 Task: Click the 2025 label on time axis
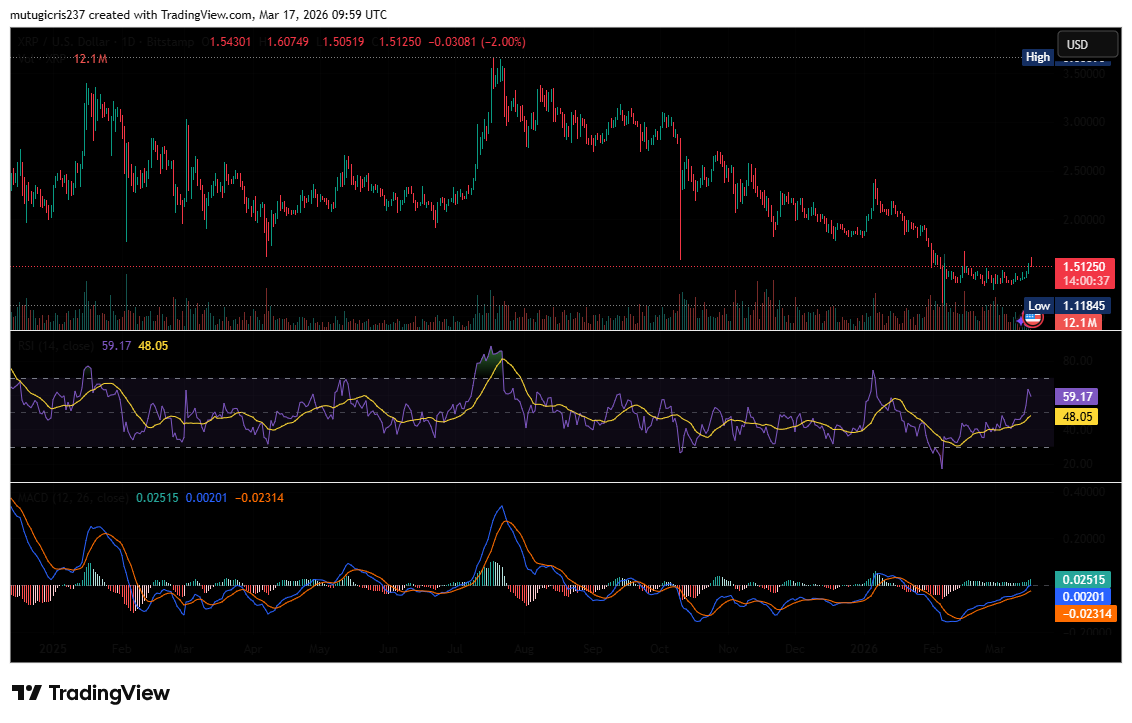click(53, 649)
